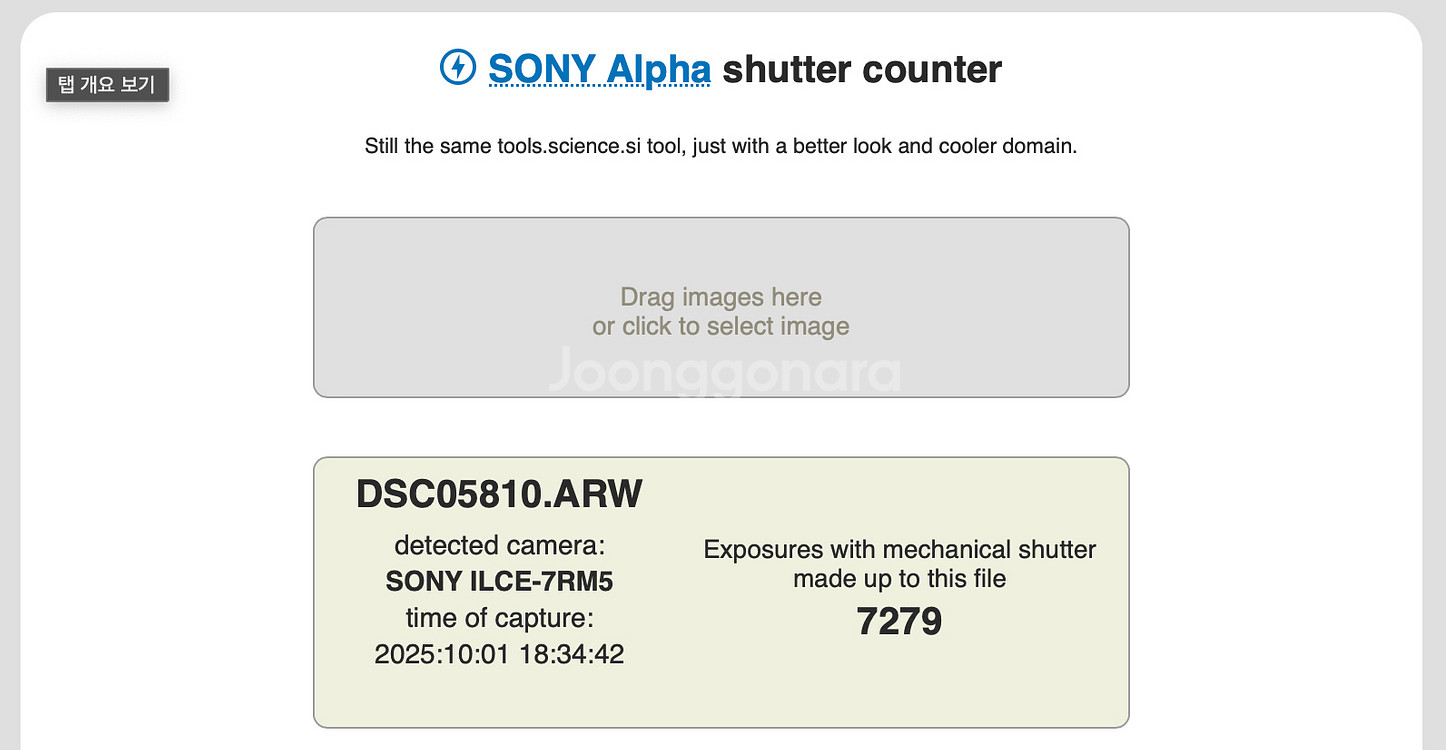Click empty area of result card's bottom
1446x750 pixels.
(720, 700)
